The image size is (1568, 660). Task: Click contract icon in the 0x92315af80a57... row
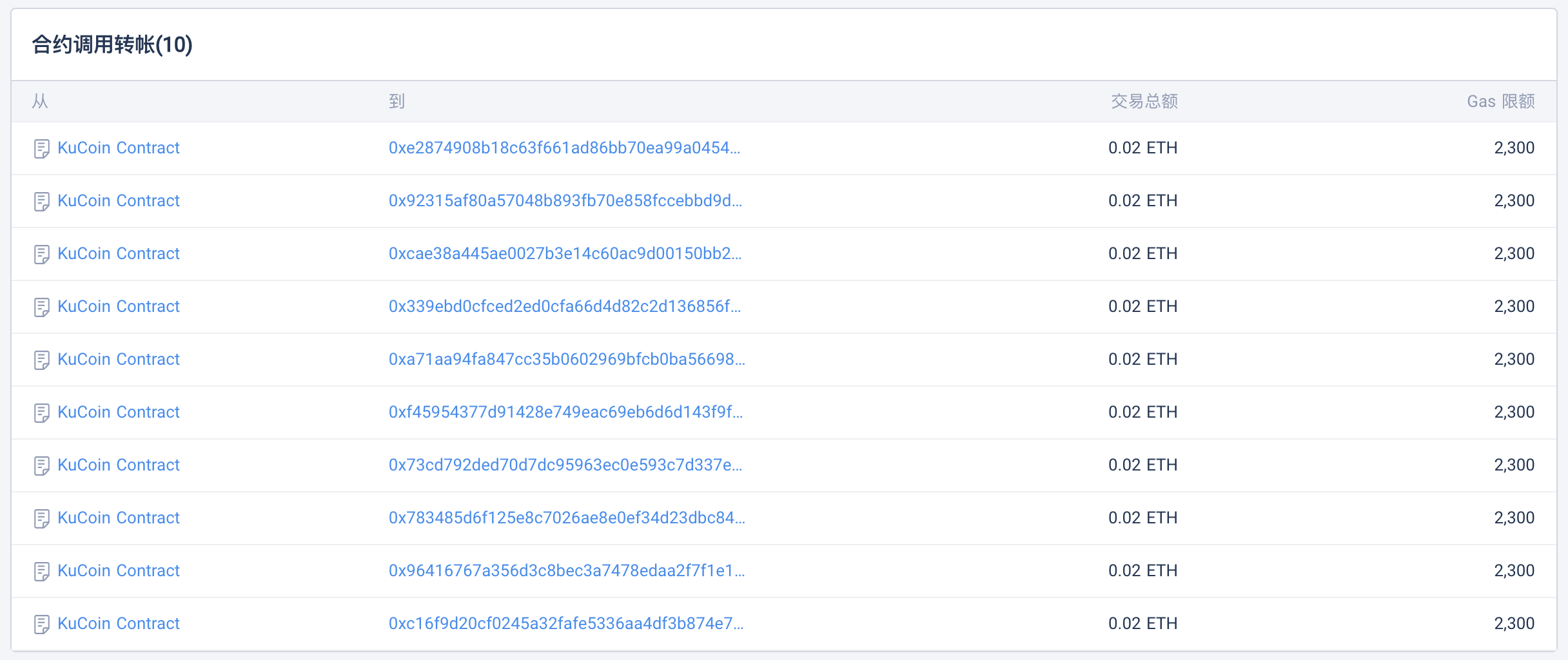point(41,202)
